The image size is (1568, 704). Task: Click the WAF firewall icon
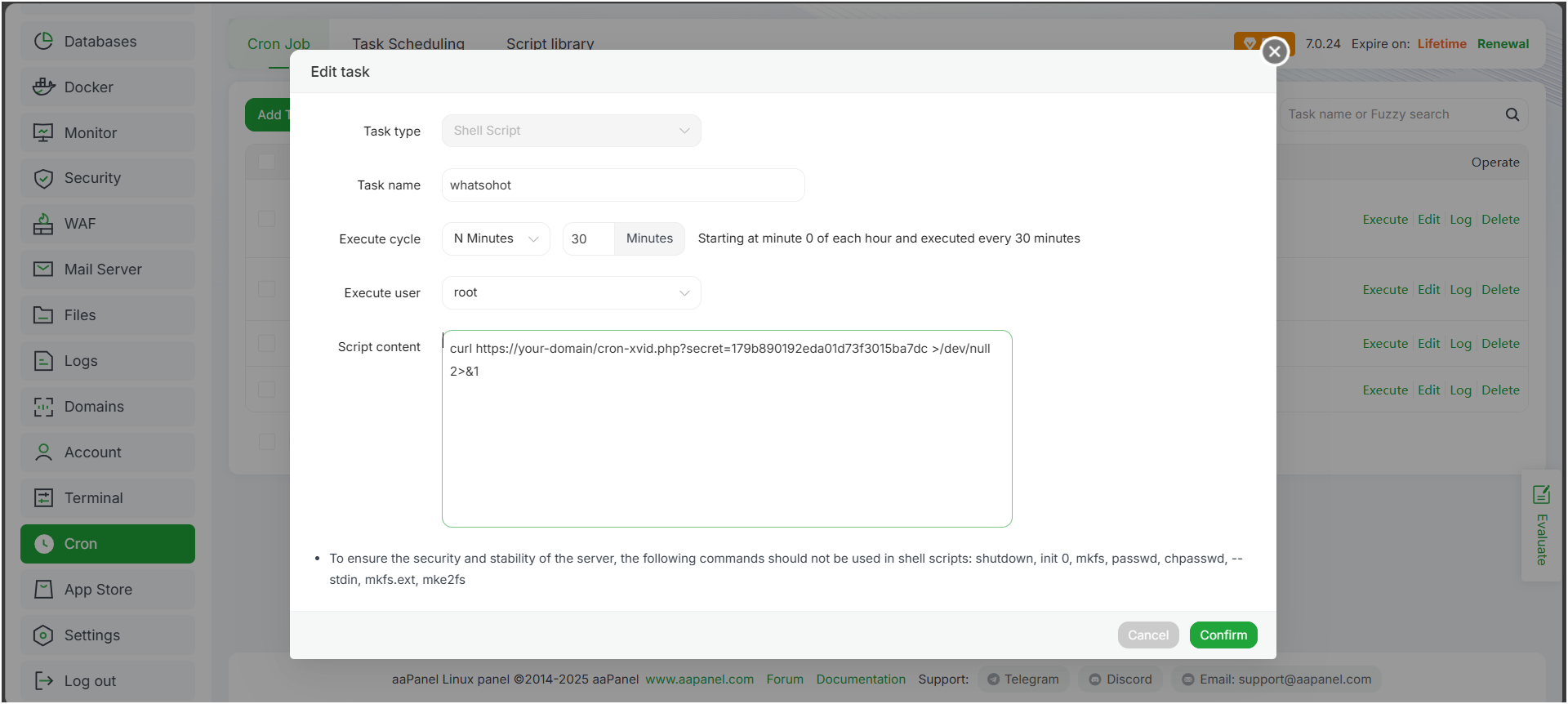point(43,224)
